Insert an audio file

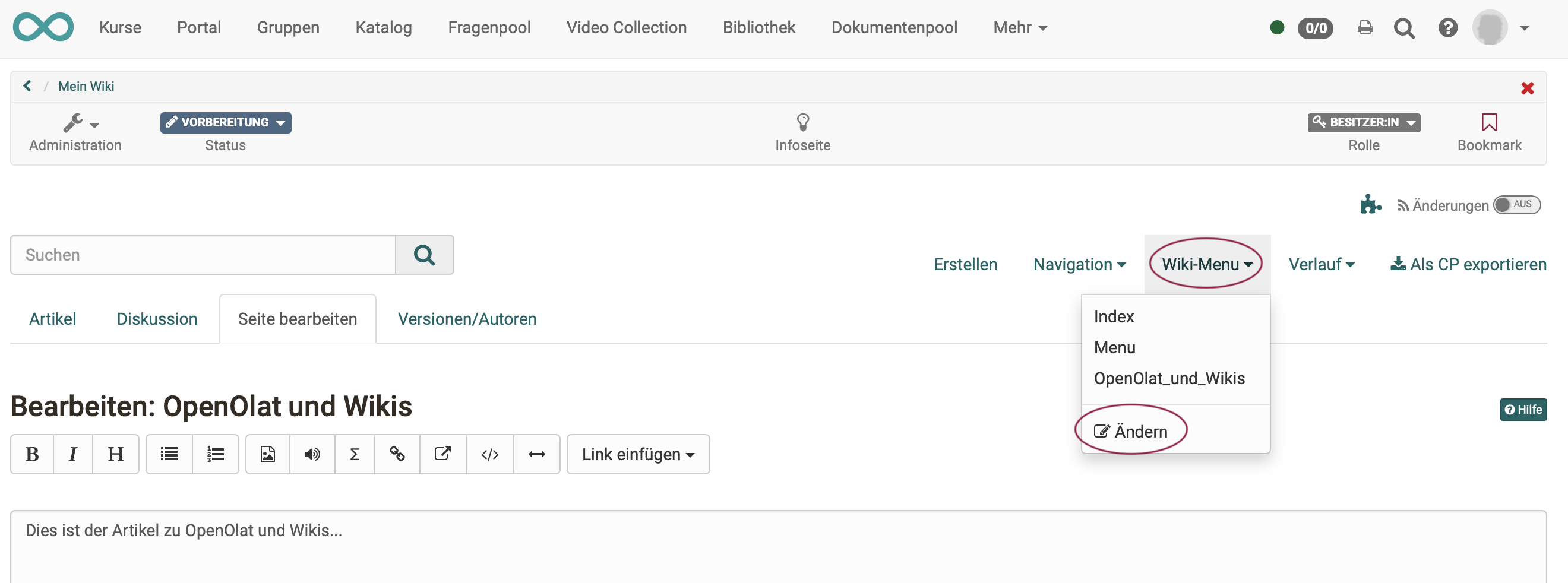click(x=312, y=454)
